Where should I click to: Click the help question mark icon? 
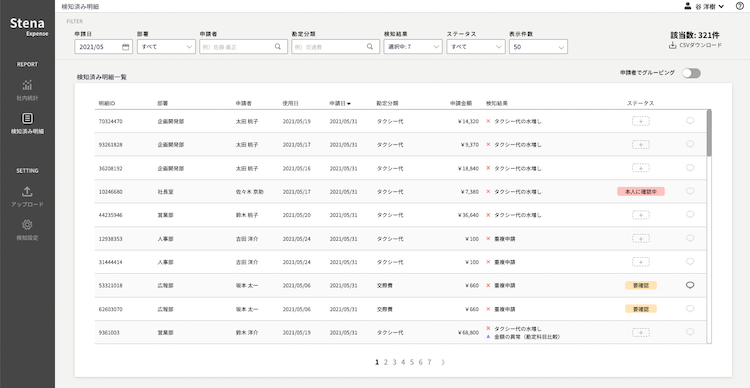[x=739, y=6]
